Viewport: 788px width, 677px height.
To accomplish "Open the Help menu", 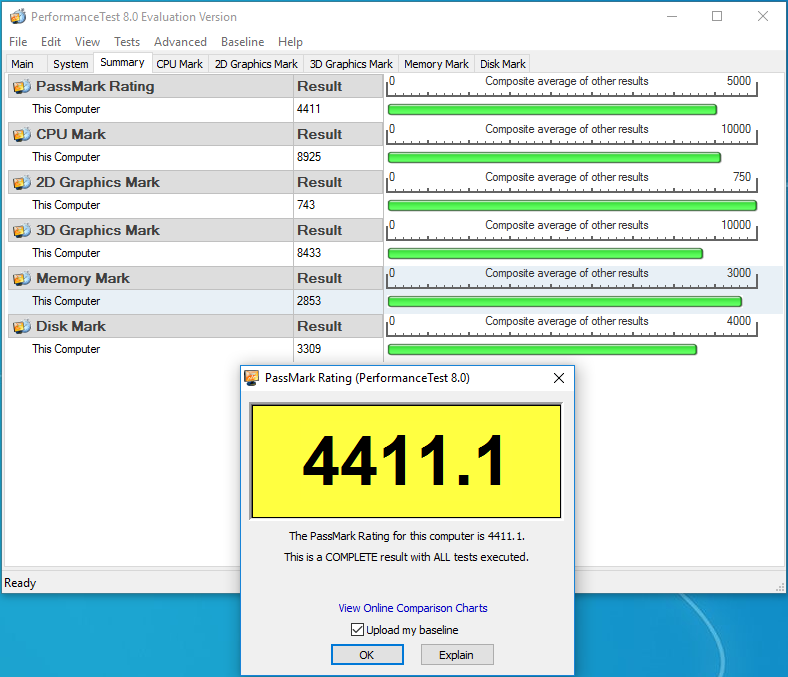I will click(x=290, y=42).
